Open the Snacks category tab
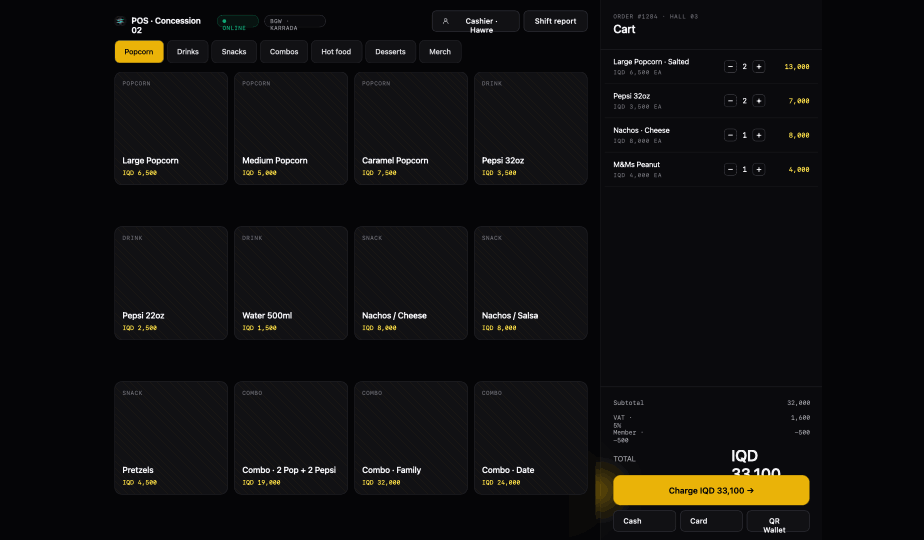The image size is (924, 540). (234, 52)
